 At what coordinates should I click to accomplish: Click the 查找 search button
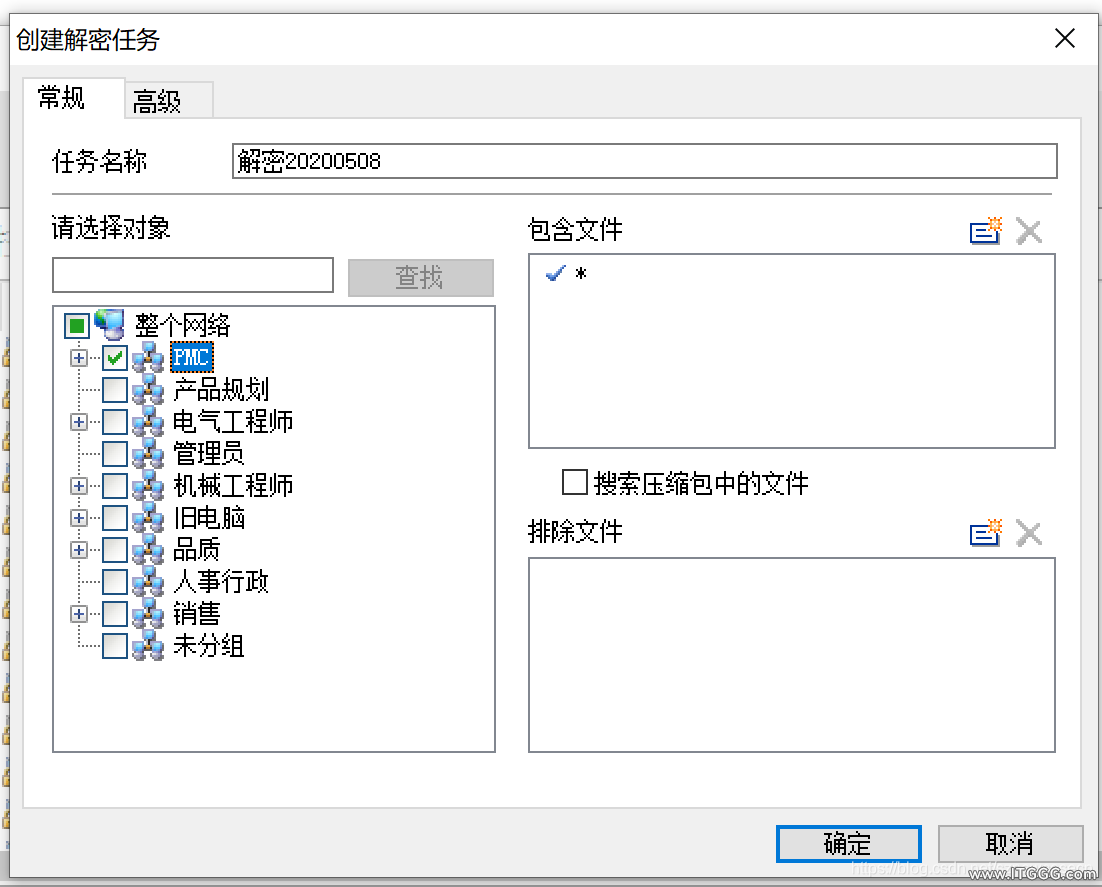420,277
